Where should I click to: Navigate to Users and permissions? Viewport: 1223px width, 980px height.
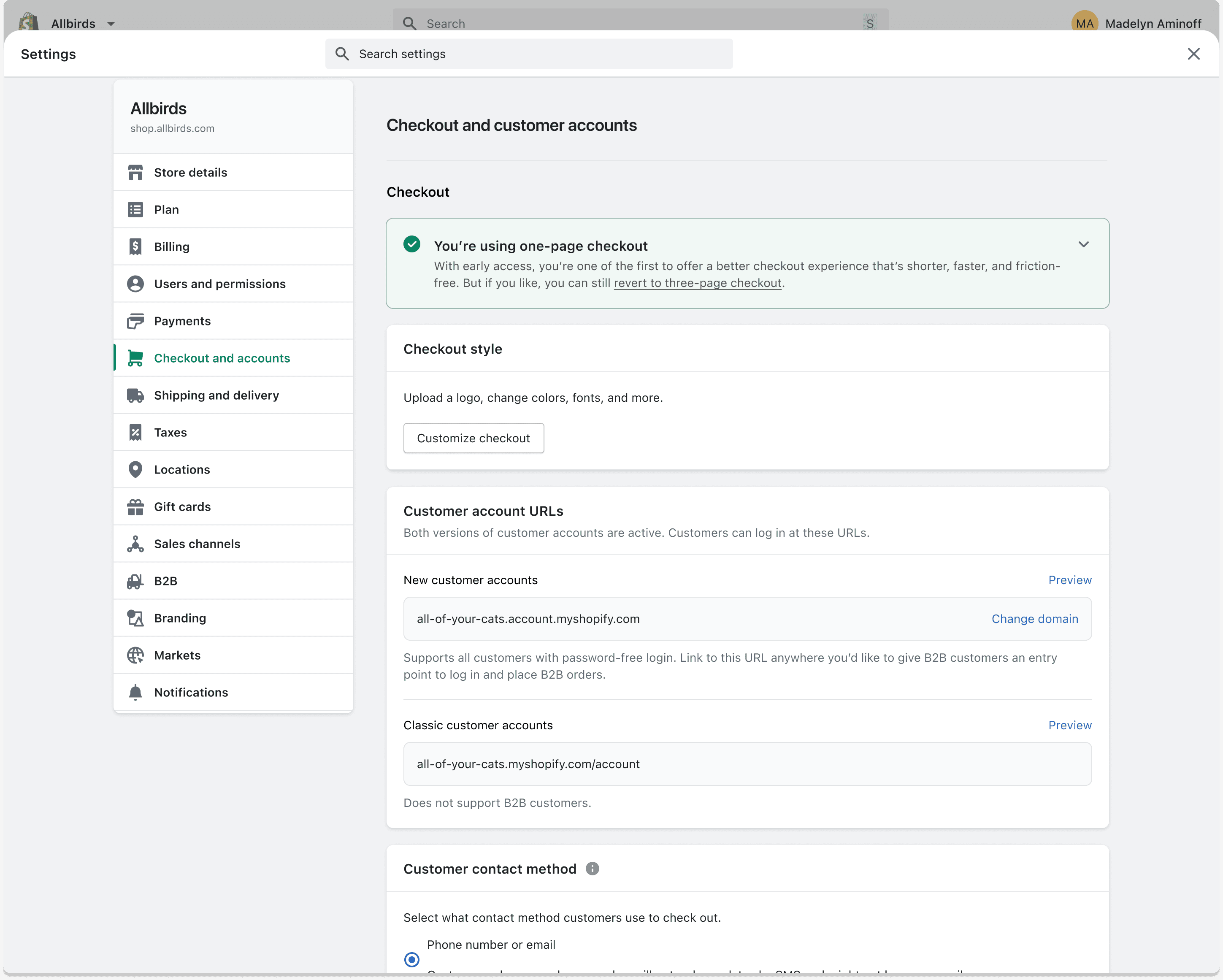click(233, 284)
